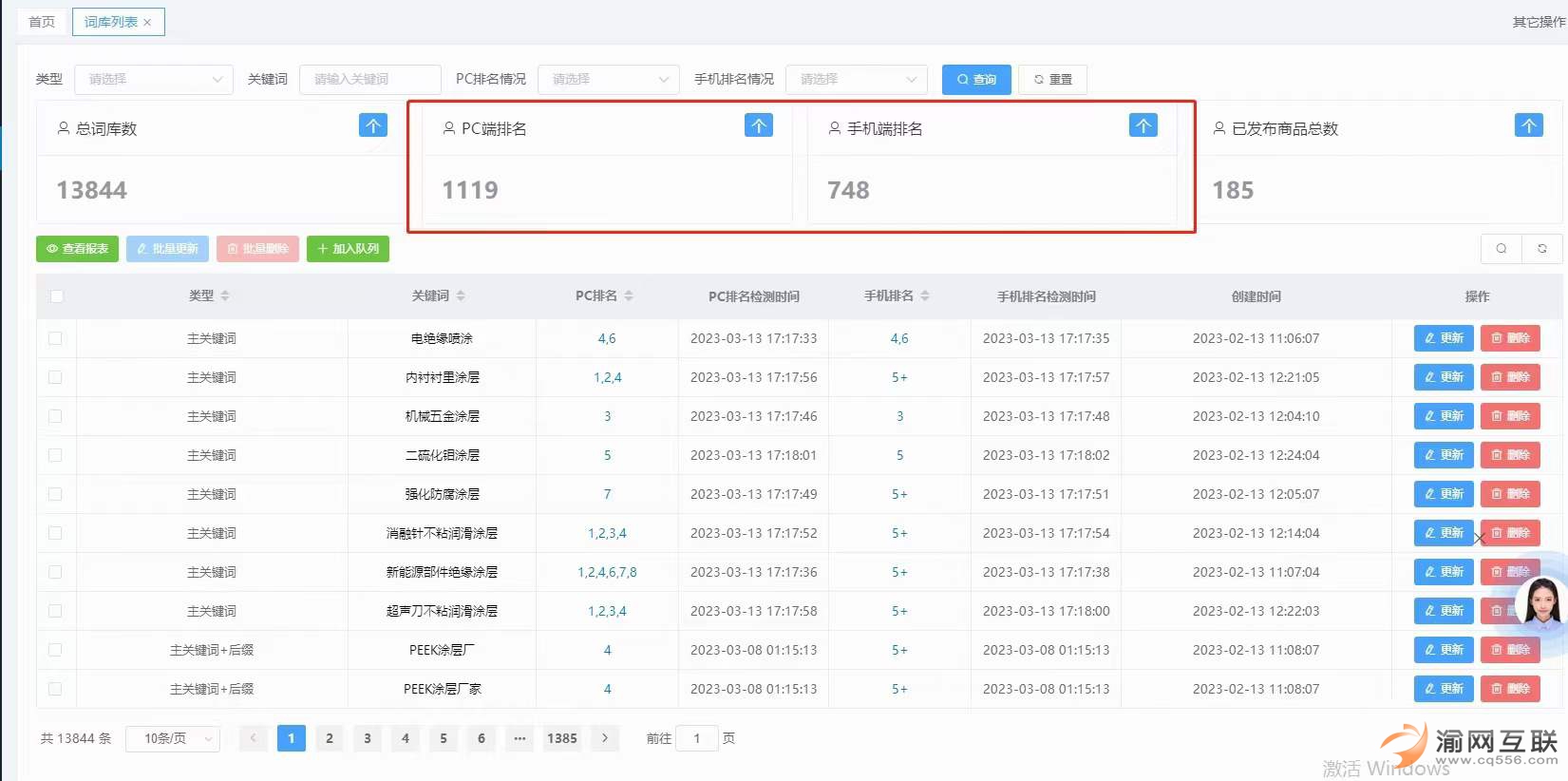This screenshot has height=781, width=1568.
Task: Open the 类型 filter dropdown
Action: pos(154,80)
